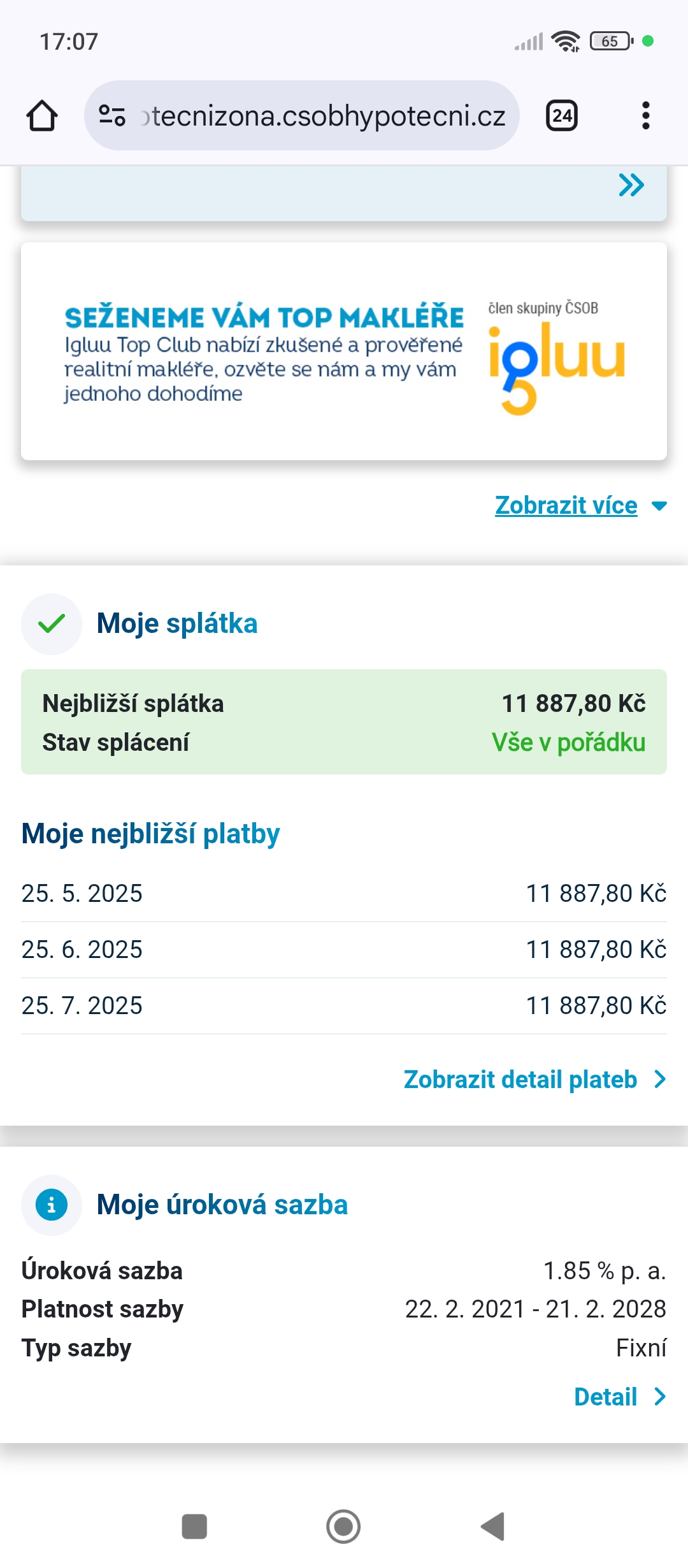Tap the double chevron arrow on blue card
The width and height of the screenshot is (688, 1568).
pyautogui.click(x=631, y=185)
